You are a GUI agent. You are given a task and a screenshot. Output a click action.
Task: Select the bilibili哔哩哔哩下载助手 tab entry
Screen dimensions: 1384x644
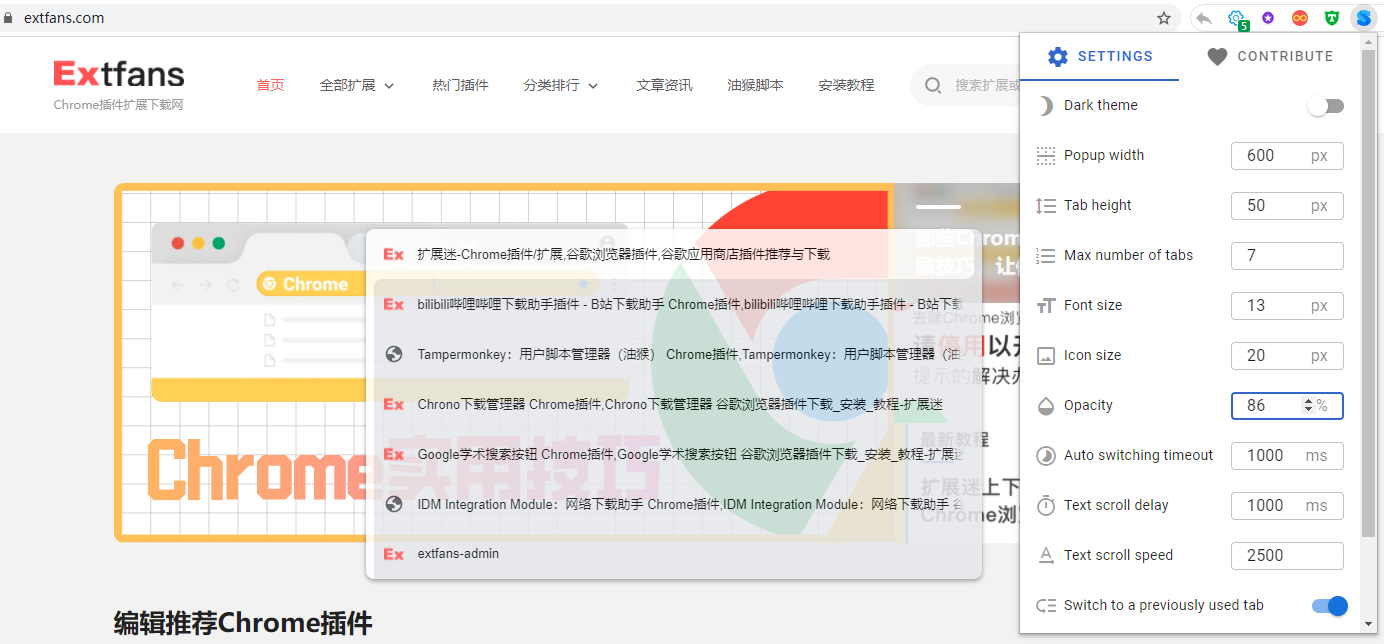(x=674, y=304)
